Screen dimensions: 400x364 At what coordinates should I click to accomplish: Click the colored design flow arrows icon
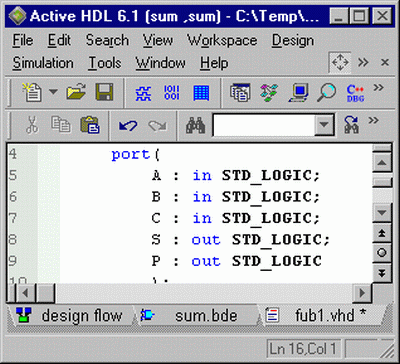[269, 93]
